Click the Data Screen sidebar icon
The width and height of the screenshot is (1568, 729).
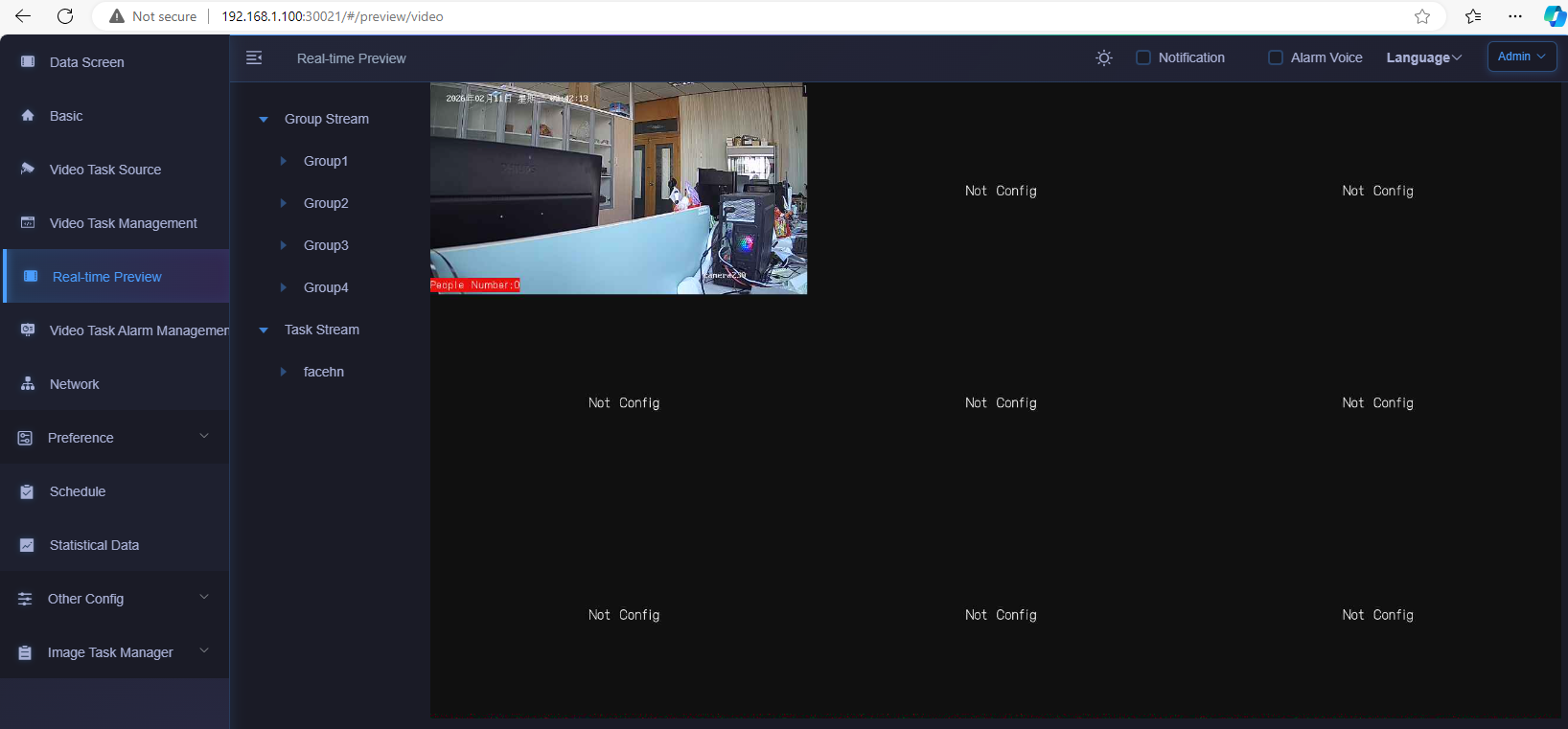point(28,62)
